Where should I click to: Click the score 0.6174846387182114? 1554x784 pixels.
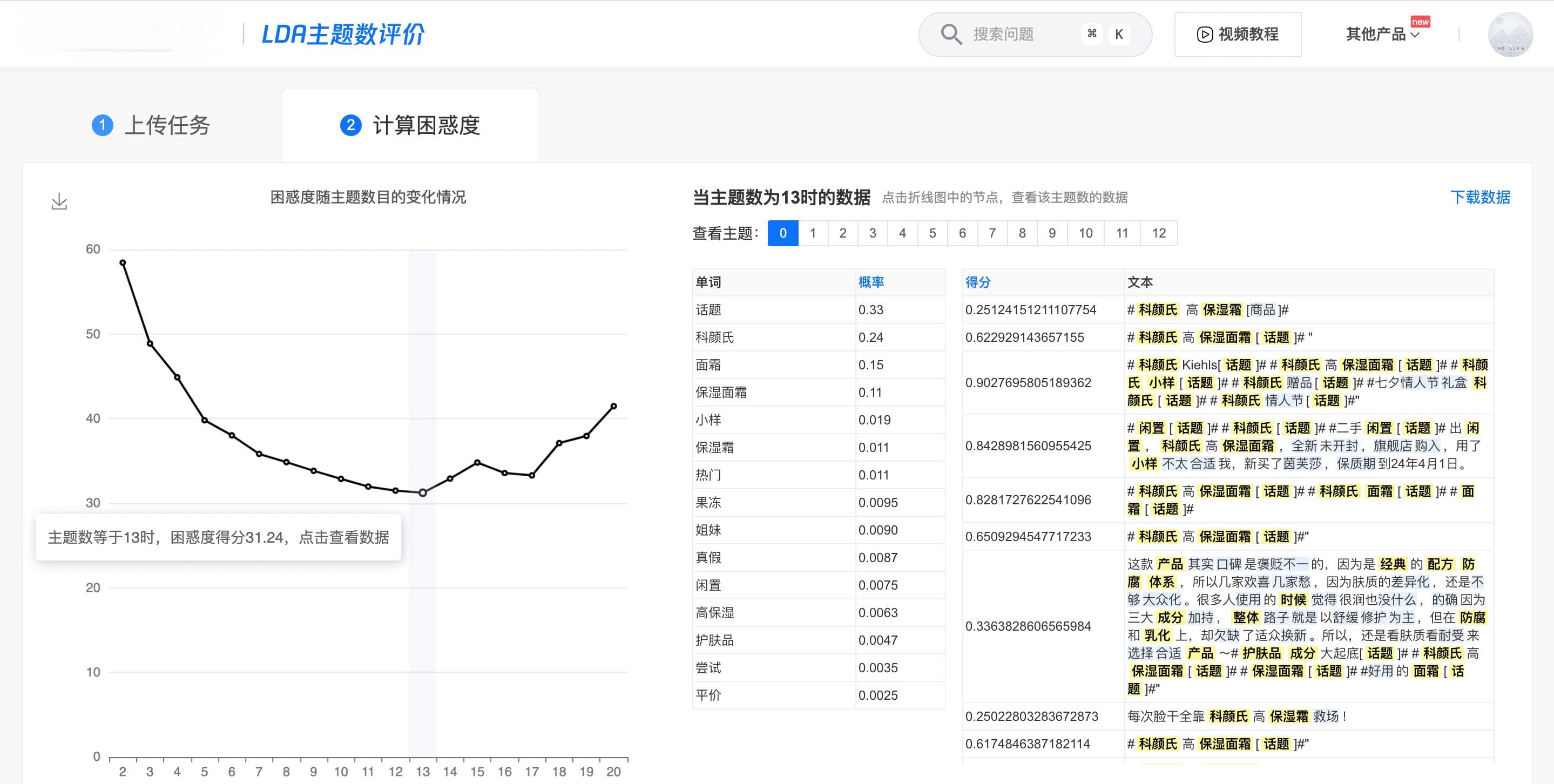coord(1028,744)
